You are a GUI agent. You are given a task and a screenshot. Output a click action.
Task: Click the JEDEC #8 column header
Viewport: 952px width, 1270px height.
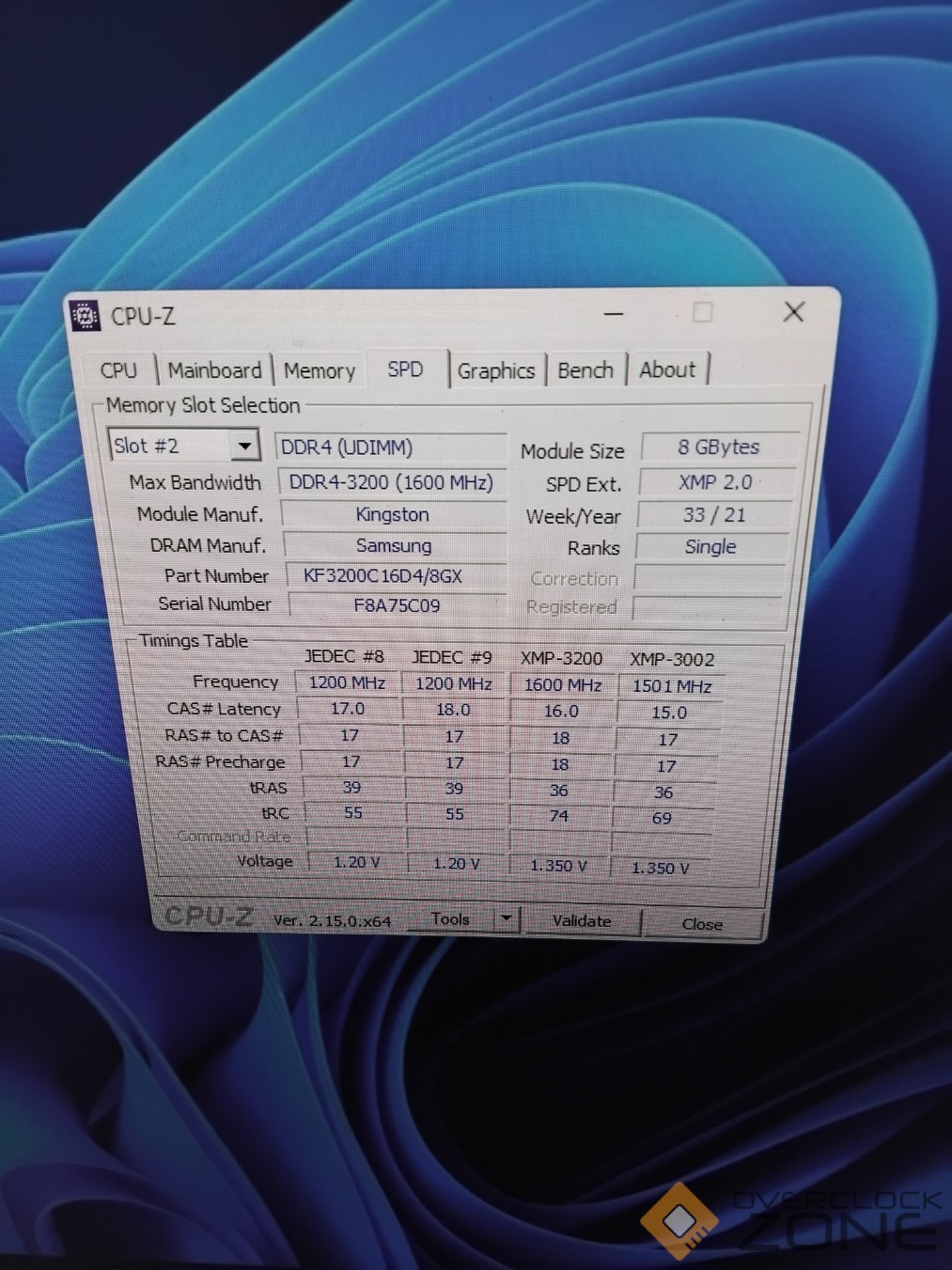coord(344,656)
